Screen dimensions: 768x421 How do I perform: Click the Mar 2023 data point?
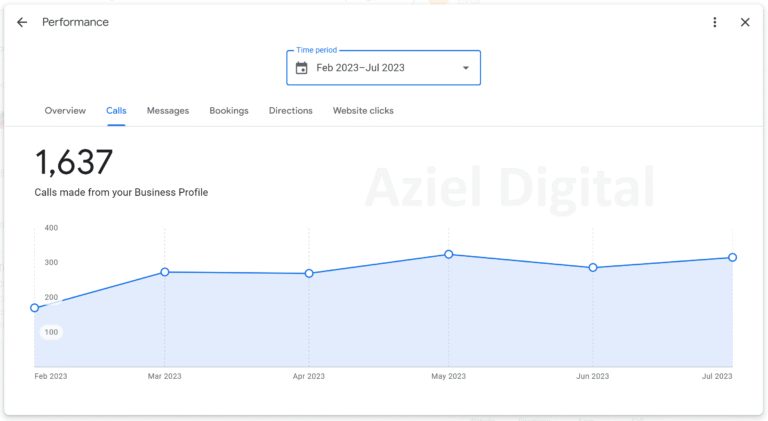tap(165, 272)
